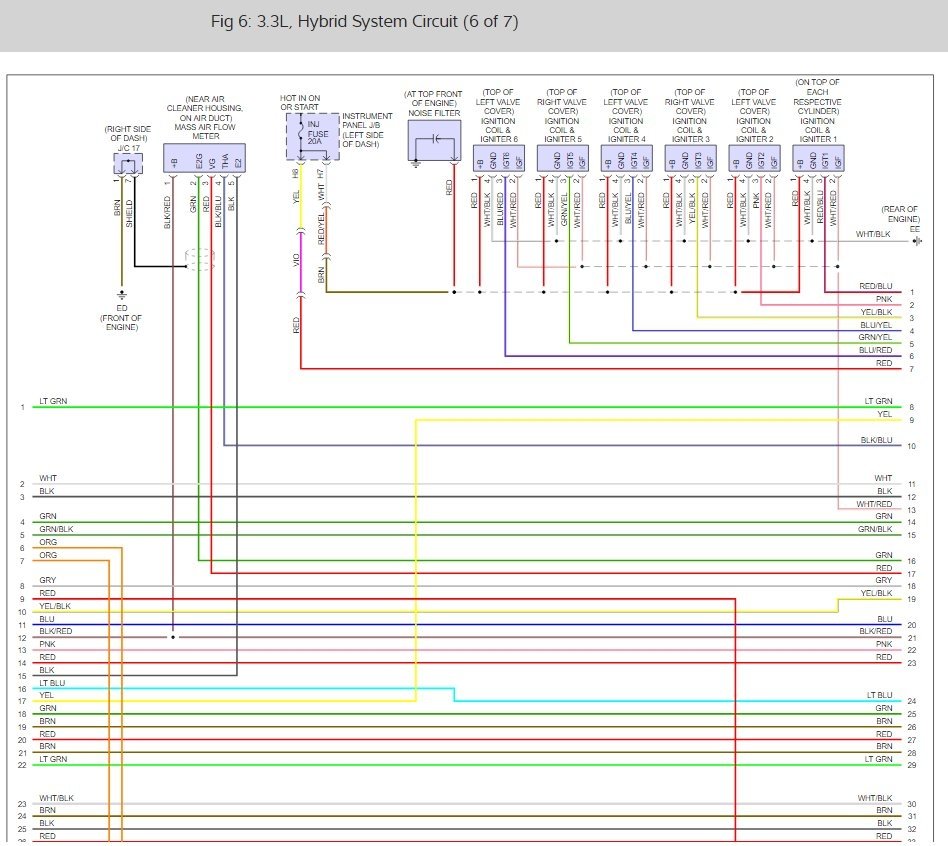
Task: Click the RED/BLU wire label at right pin 1
Action: pos(875,286)
